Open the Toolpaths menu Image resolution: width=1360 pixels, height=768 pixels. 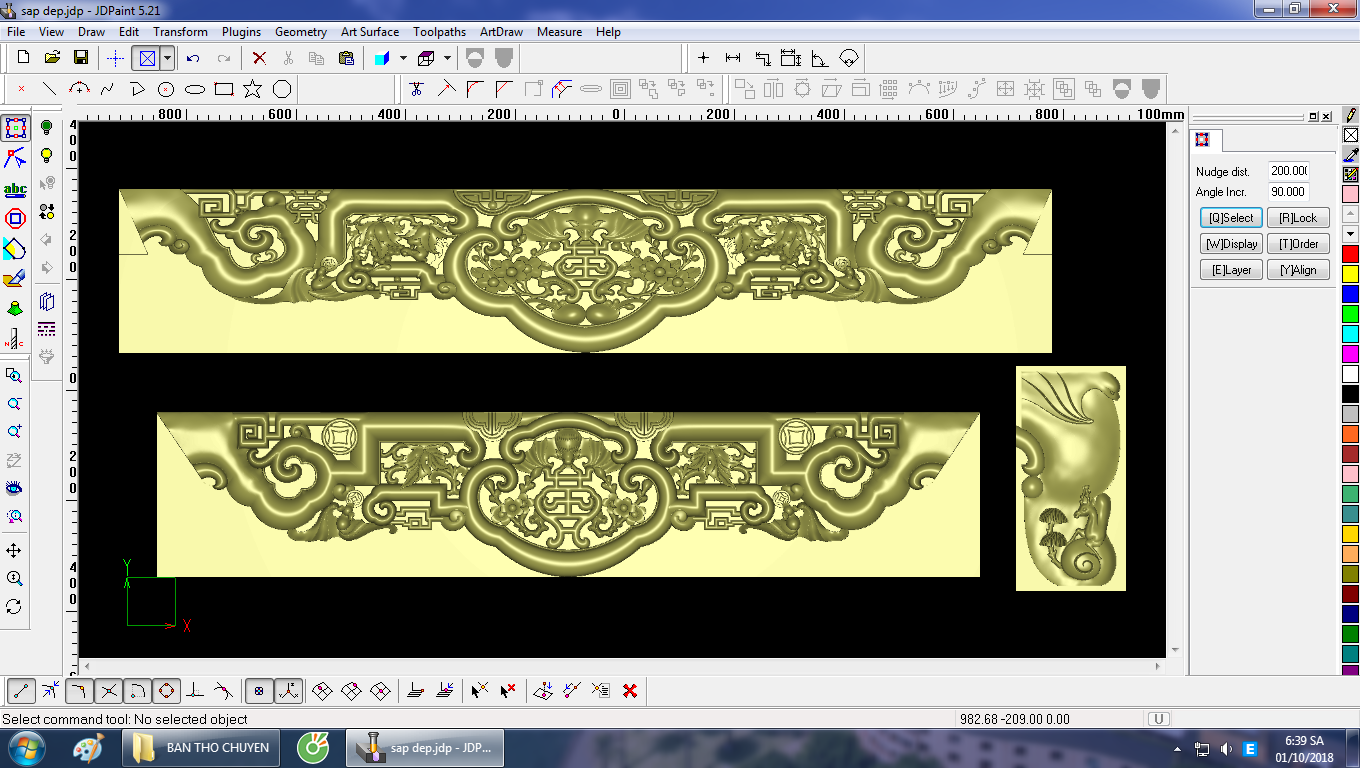click(439, 32)
